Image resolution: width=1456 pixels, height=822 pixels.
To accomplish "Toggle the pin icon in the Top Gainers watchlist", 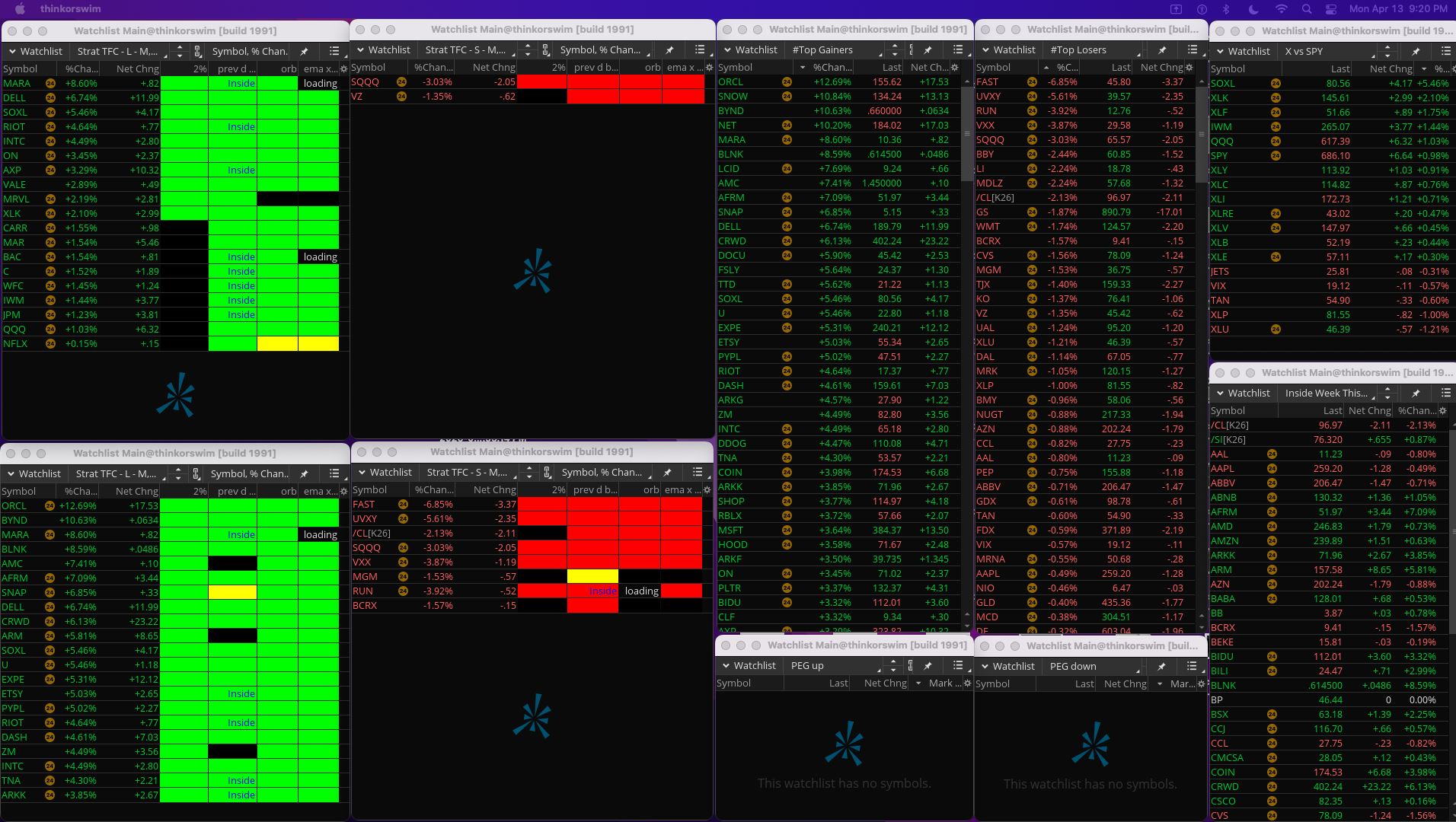I will click(x=928, y=50).
